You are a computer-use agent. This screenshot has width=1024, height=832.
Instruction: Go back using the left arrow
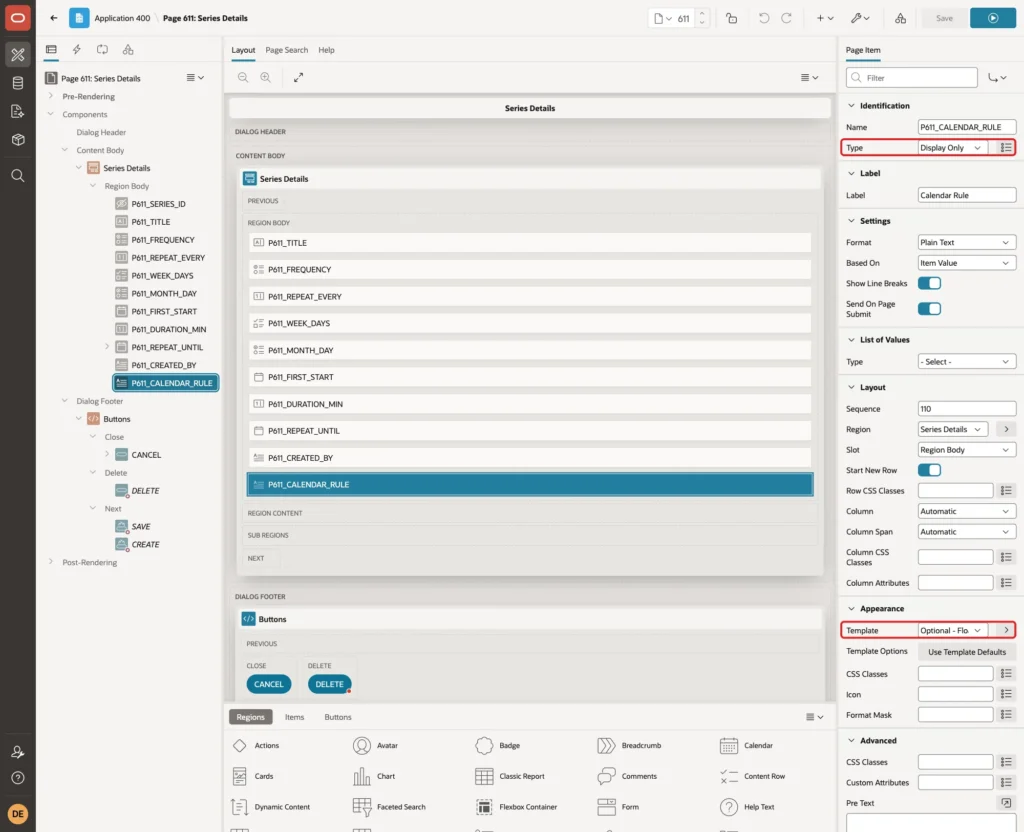click(x=54, y=18)
